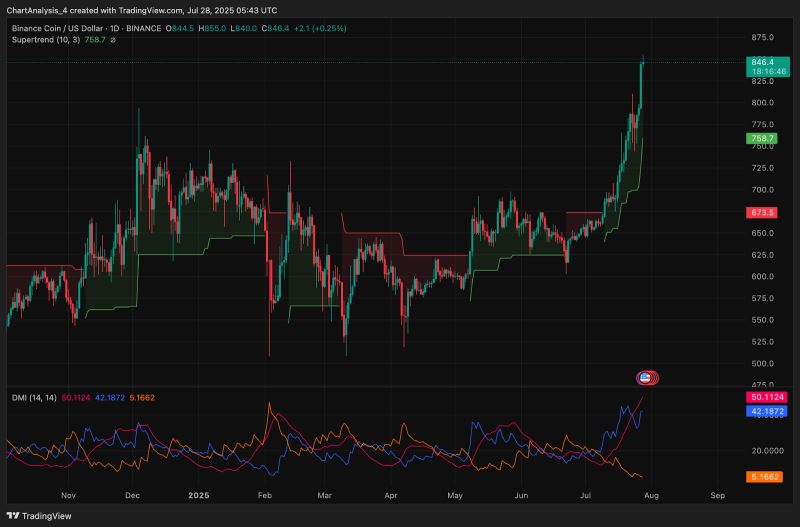Click the 875.0 level on price scale
Viewport: 800px width, 527px height.
pos(762,37)
